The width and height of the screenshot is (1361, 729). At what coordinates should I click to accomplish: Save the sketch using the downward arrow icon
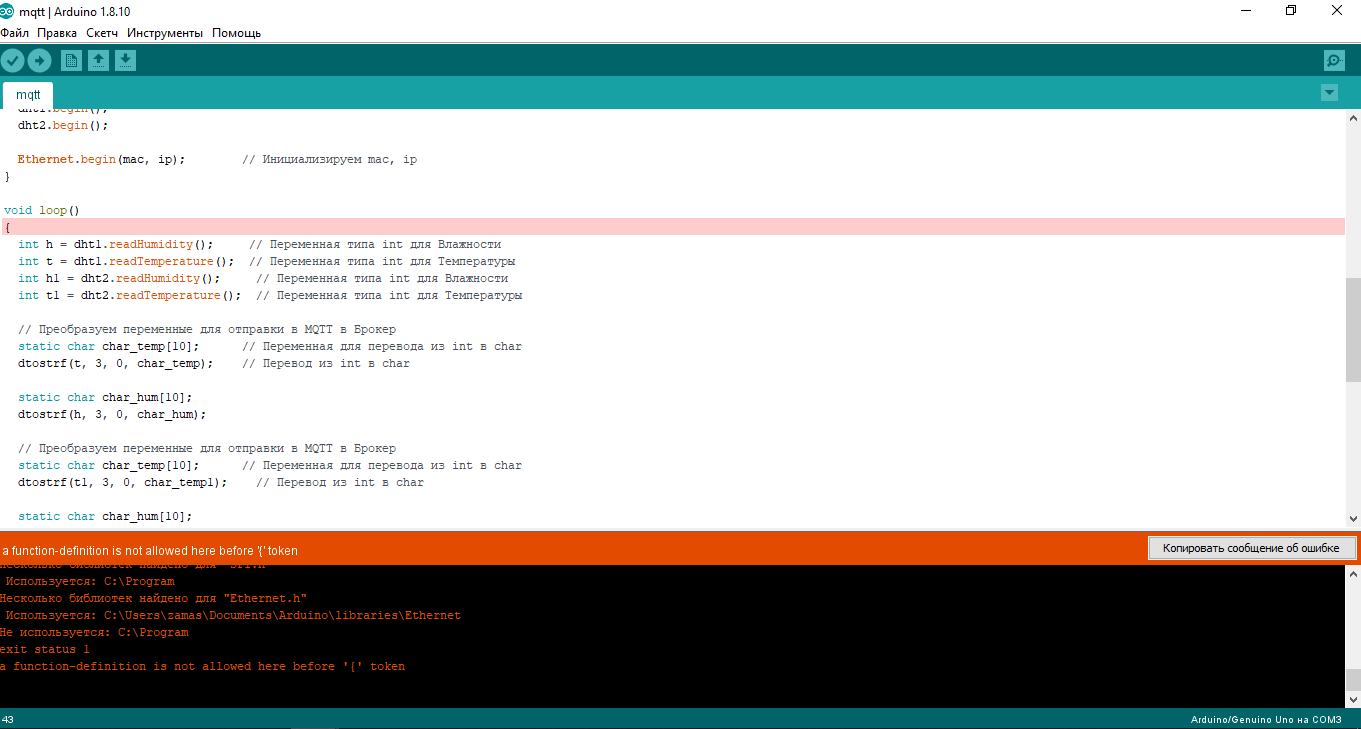125,60
